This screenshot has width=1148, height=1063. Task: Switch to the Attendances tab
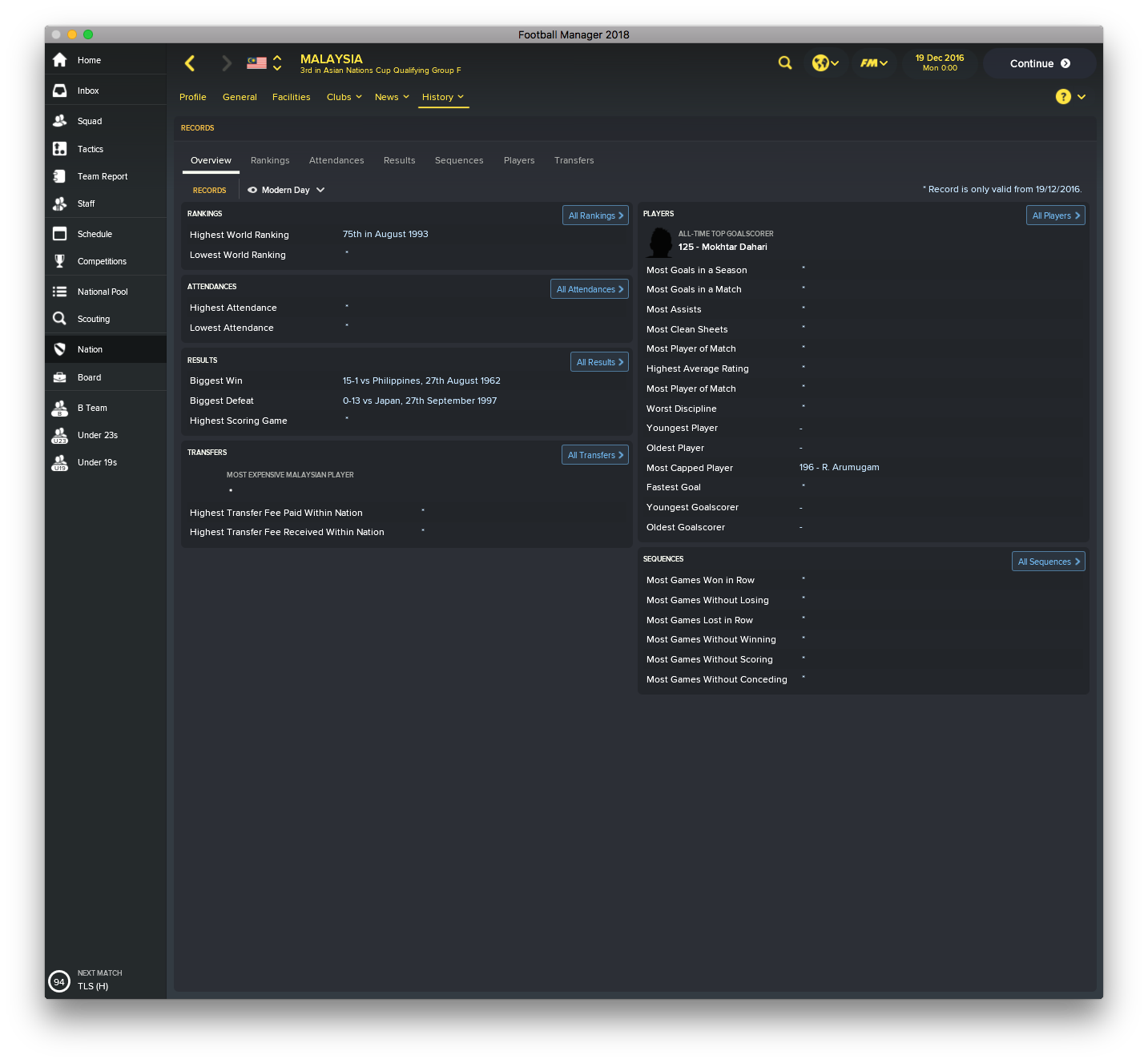(336, 160)
